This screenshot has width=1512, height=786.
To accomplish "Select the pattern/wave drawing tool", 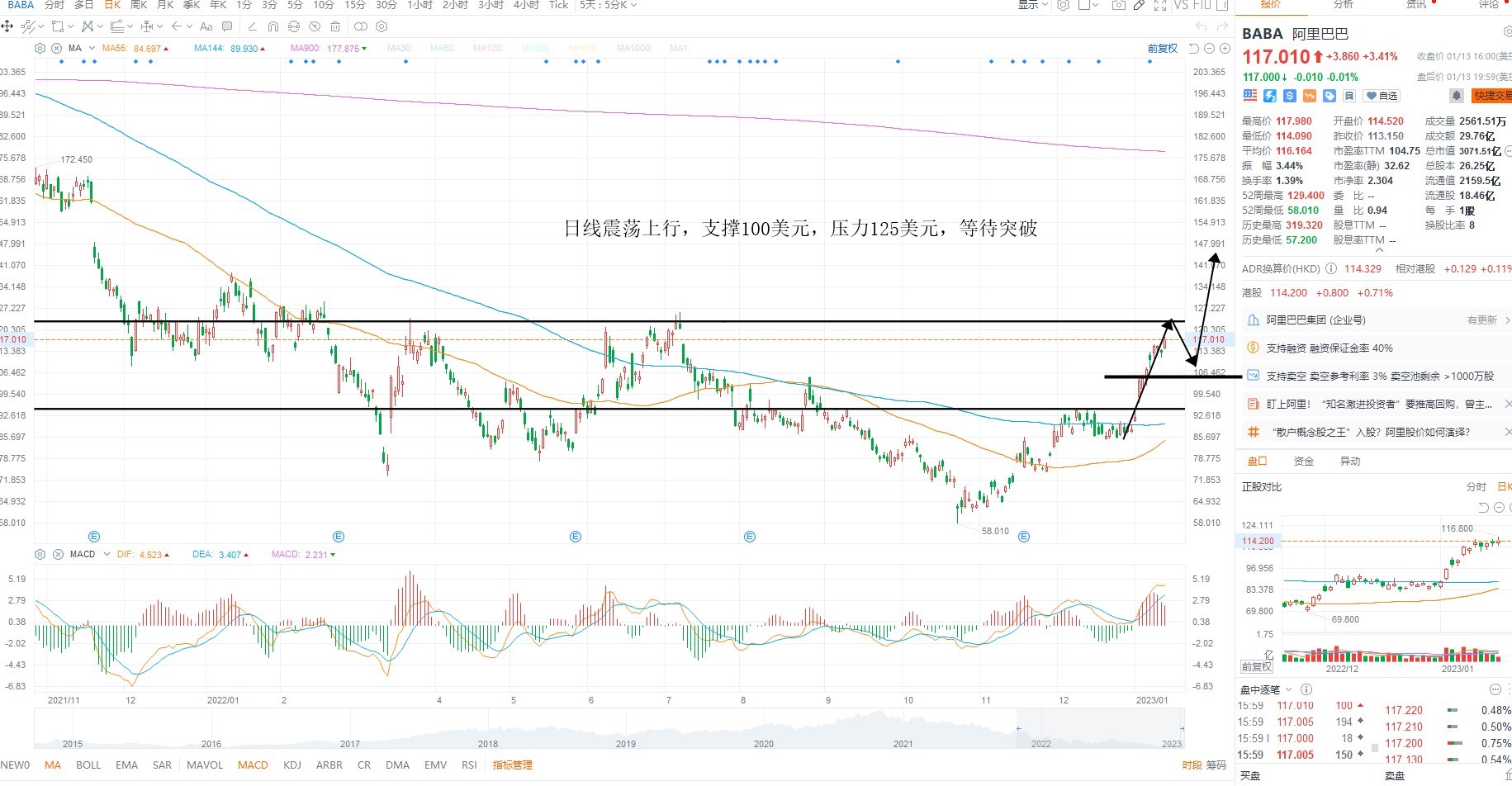I will (x=87, y=26).
